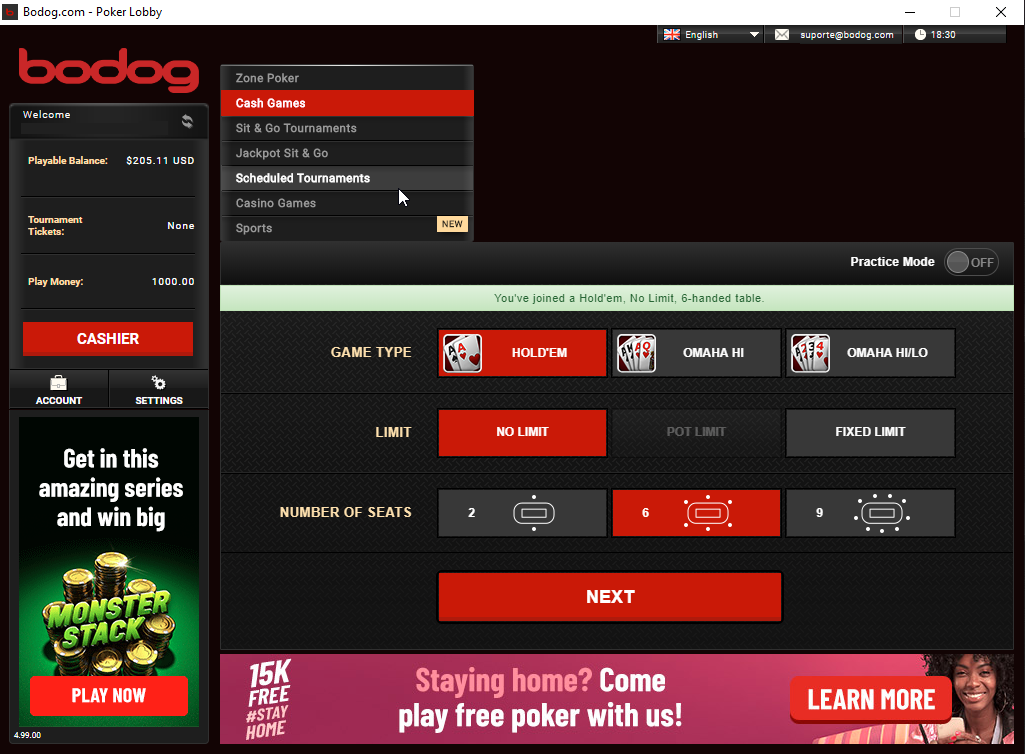Click the Omaha Hi/Lo cards icon
This screenshot has height=754, width=1025.
pyautogui.click(x=810, y=353)
